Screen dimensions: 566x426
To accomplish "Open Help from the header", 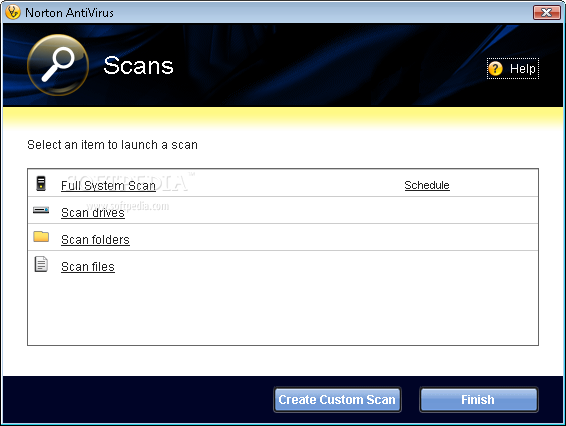I will (x=513, y=68).
